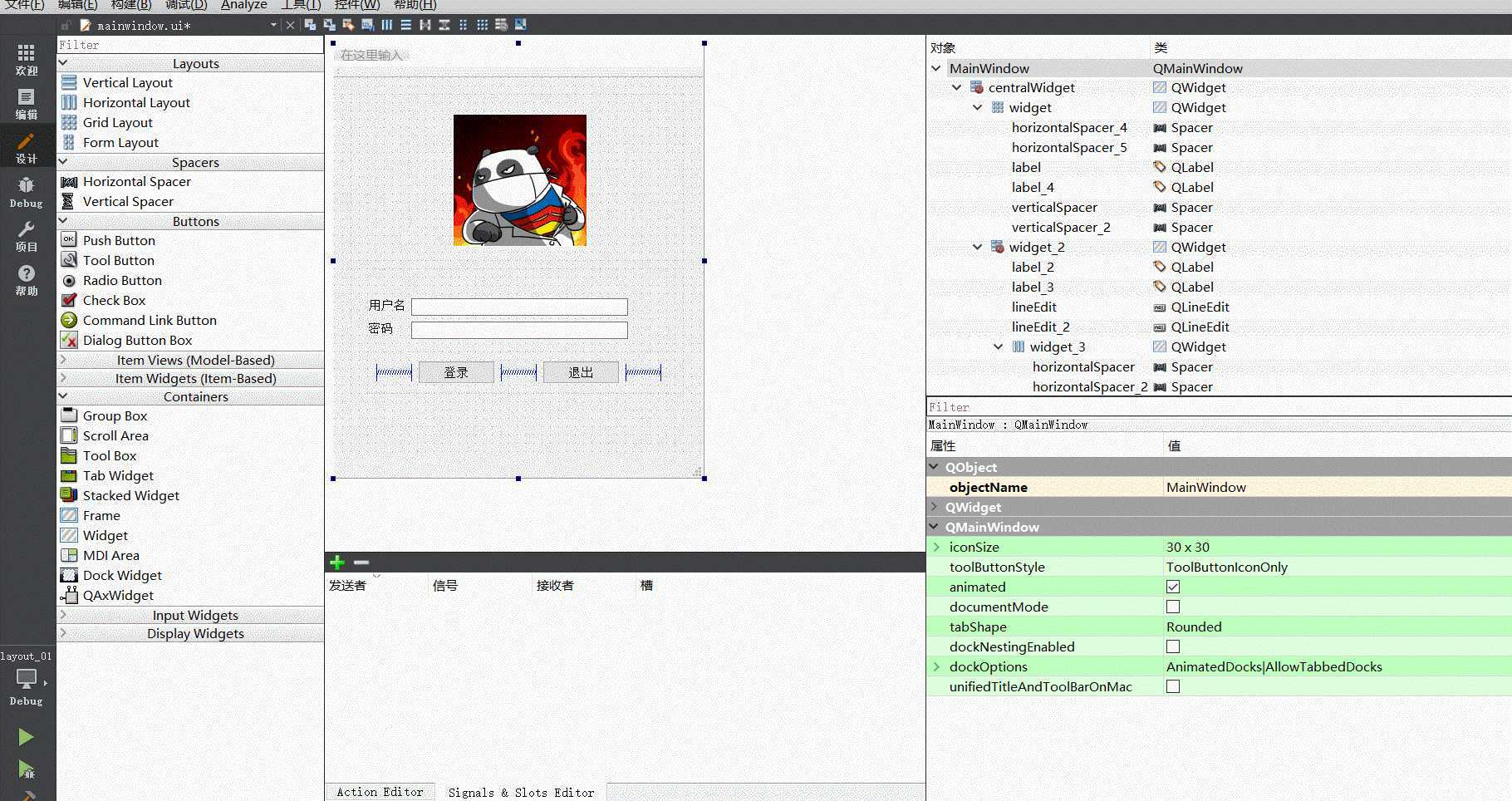This screenshot has height=801, width=1512.
Task: Select the objectName property value MainWindow
Action: click(x=1205, y=487)
